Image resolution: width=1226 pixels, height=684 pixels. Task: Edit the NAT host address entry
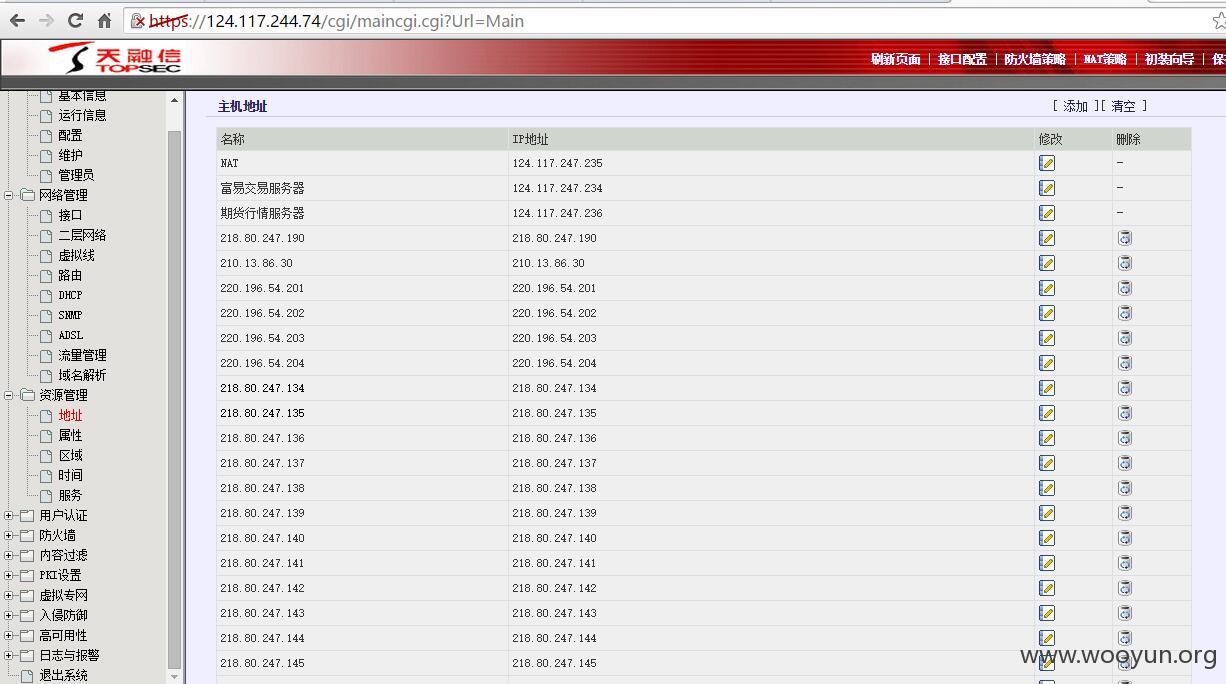[1047, 163]
